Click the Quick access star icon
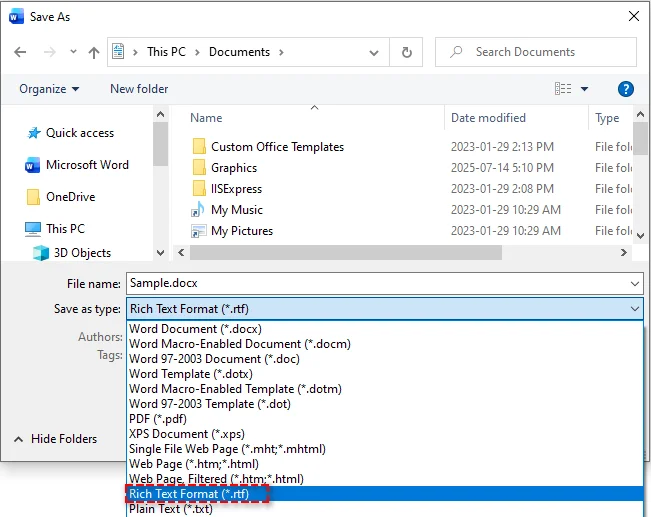 tap(34, 133)
